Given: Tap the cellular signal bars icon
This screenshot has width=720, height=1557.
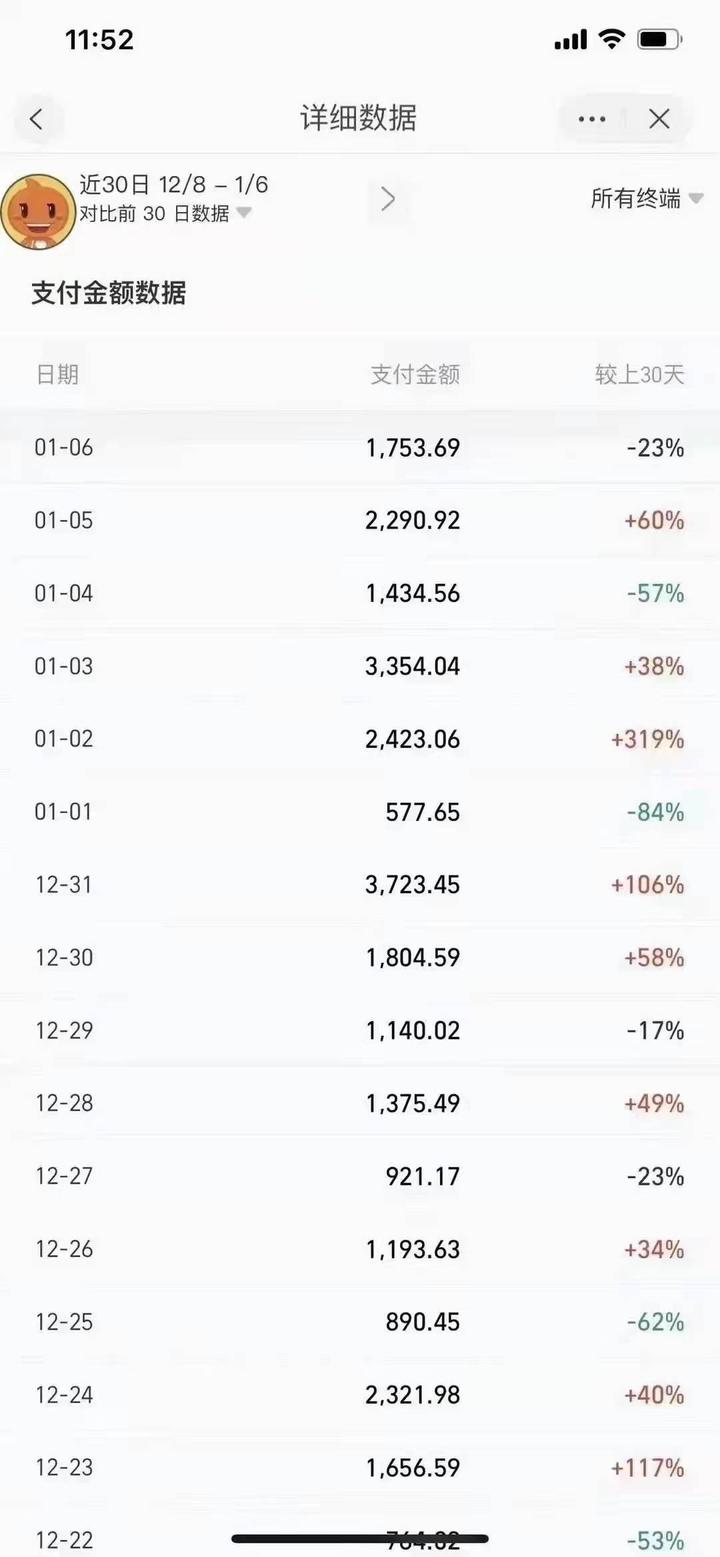Looking at the screenshot, I should 570,40.
